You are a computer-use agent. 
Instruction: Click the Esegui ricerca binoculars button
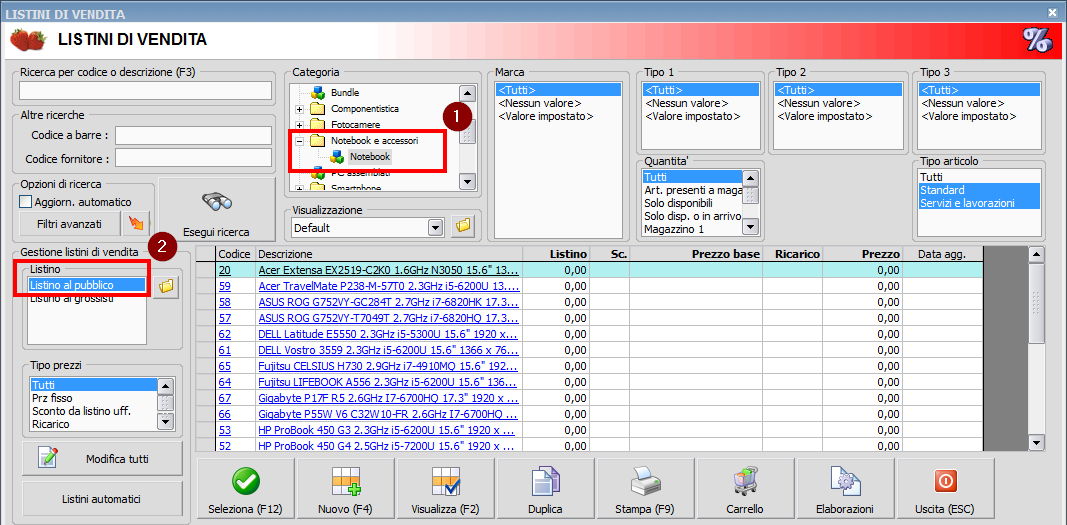216,208
